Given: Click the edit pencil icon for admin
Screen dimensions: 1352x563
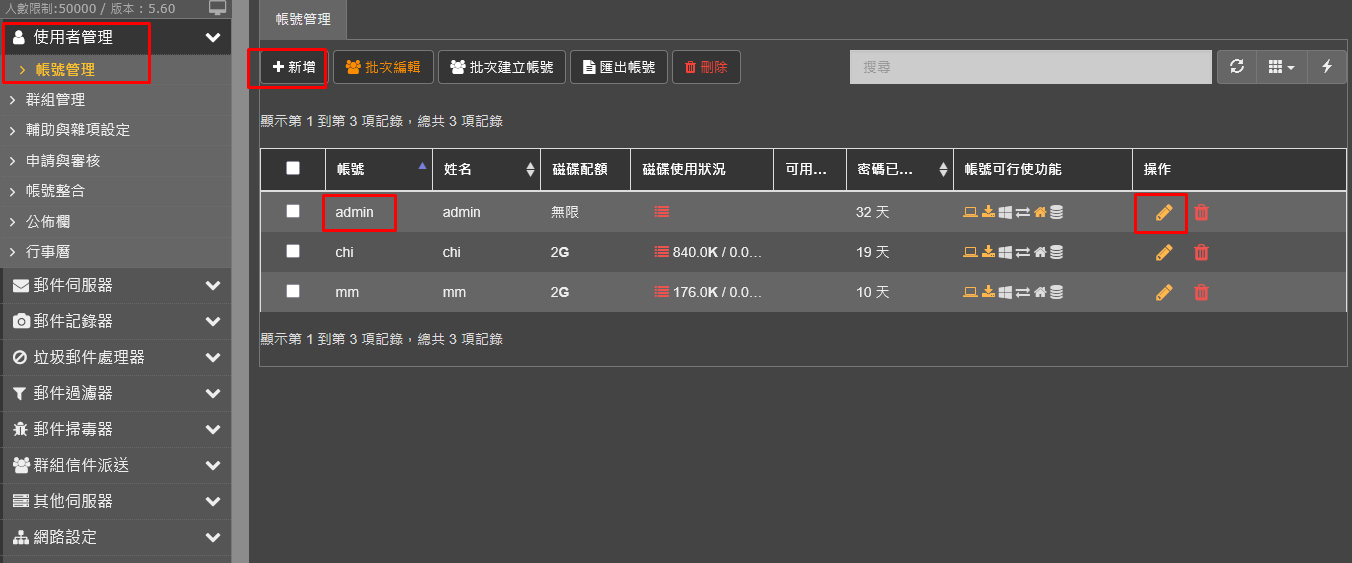Looking at the screenshot, I should [x=1163, y=212].
